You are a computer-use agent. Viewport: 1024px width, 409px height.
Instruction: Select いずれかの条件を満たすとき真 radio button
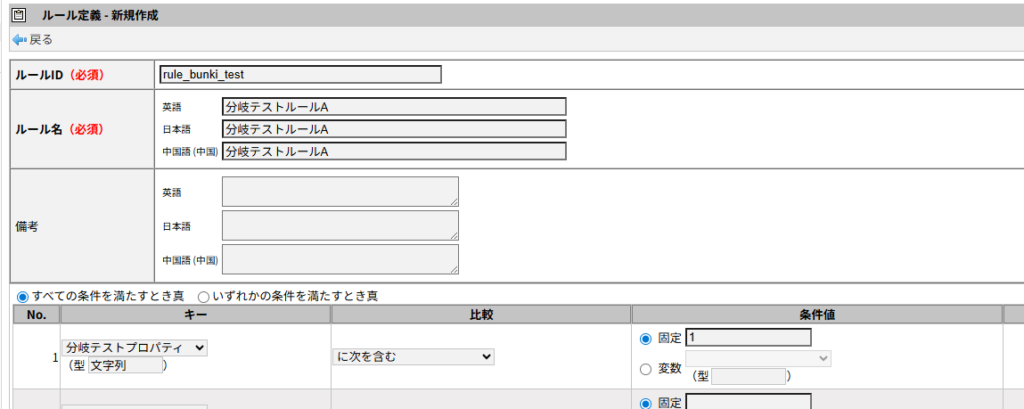click(204, 297)
